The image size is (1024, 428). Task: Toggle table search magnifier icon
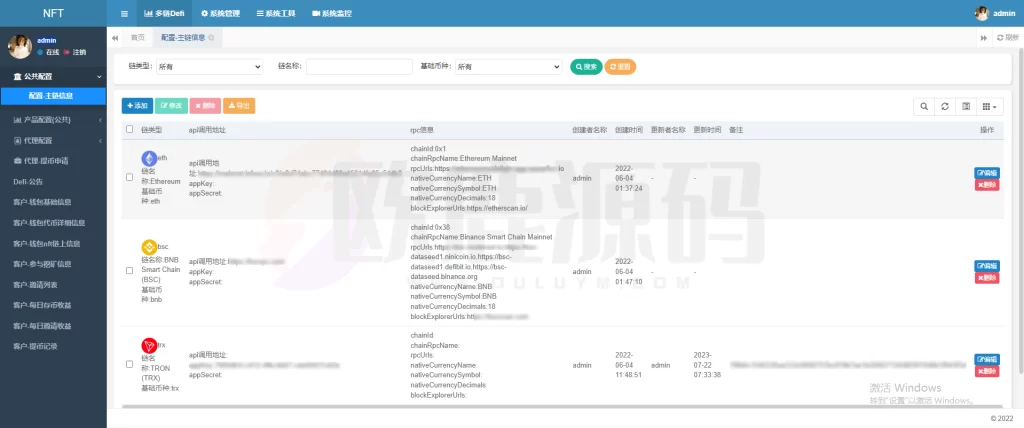(x=923, y=107)
